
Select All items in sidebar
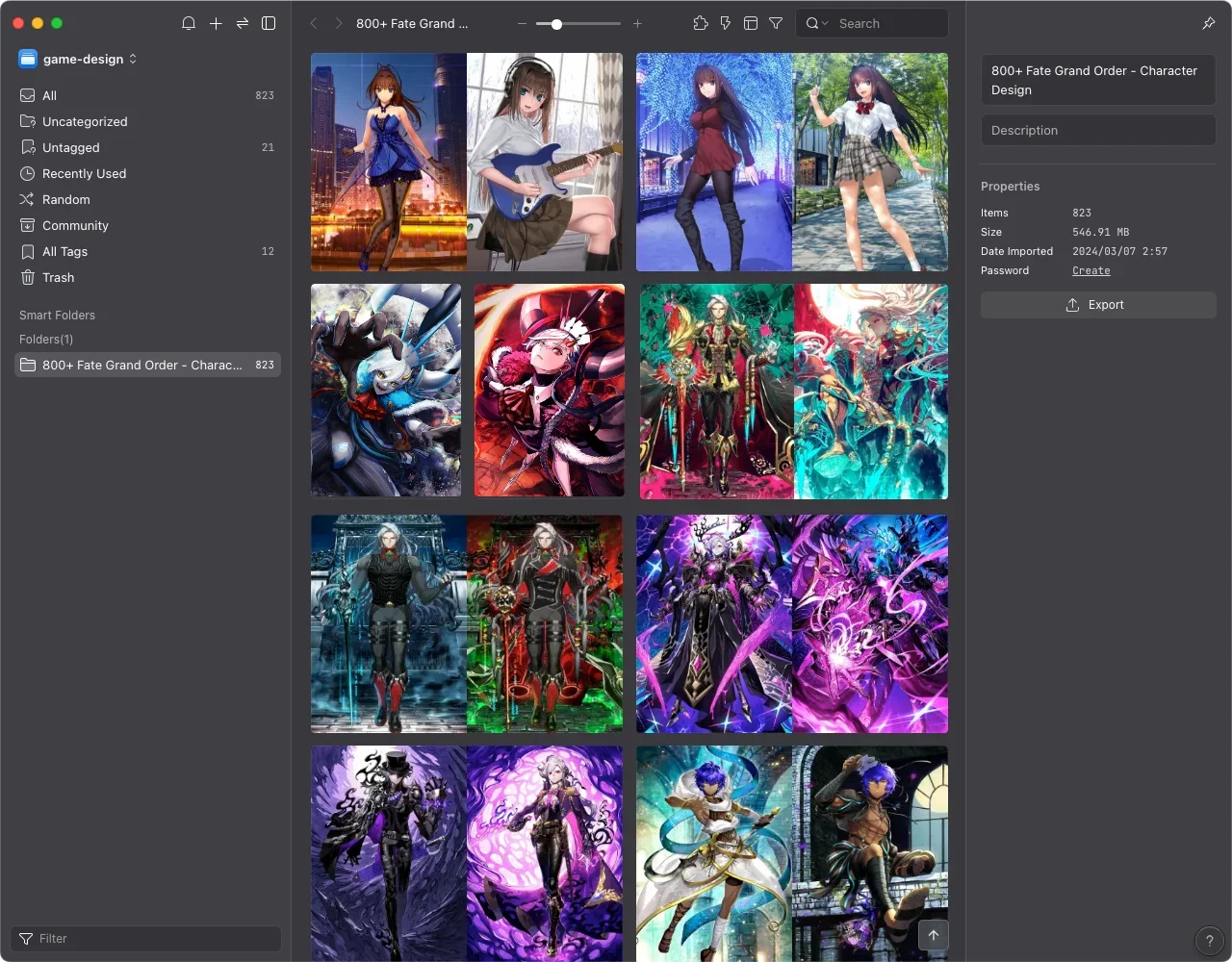pyautogui.click(x=147, y=95)
